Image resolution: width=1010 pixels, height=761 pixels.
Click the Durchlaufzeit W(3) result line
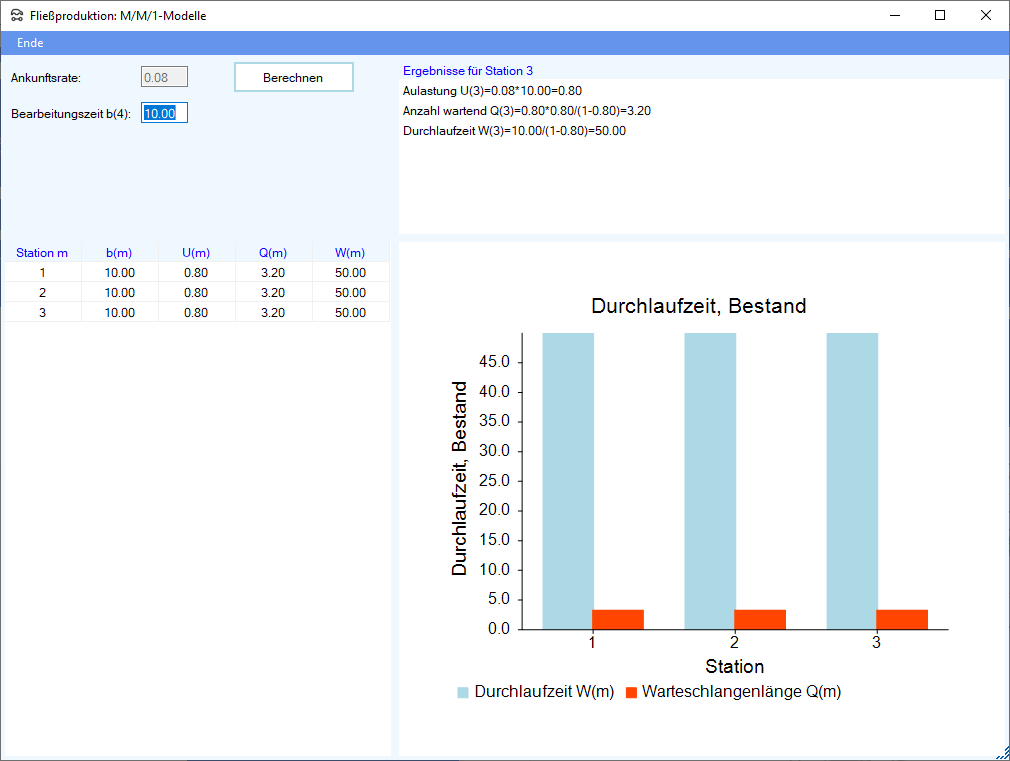click(x=514, y=131)
